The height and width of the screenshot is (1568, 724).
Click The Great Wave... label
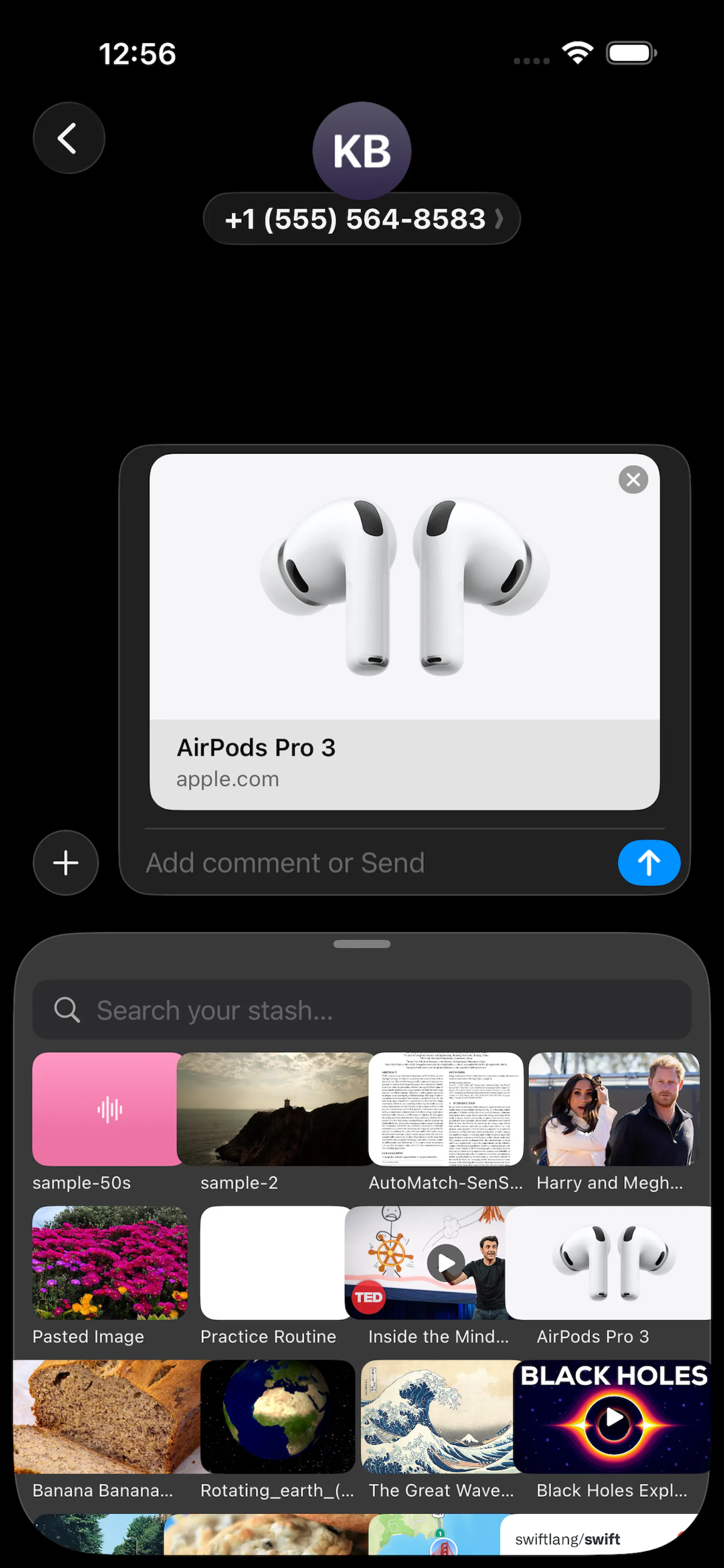(441, 1490)
